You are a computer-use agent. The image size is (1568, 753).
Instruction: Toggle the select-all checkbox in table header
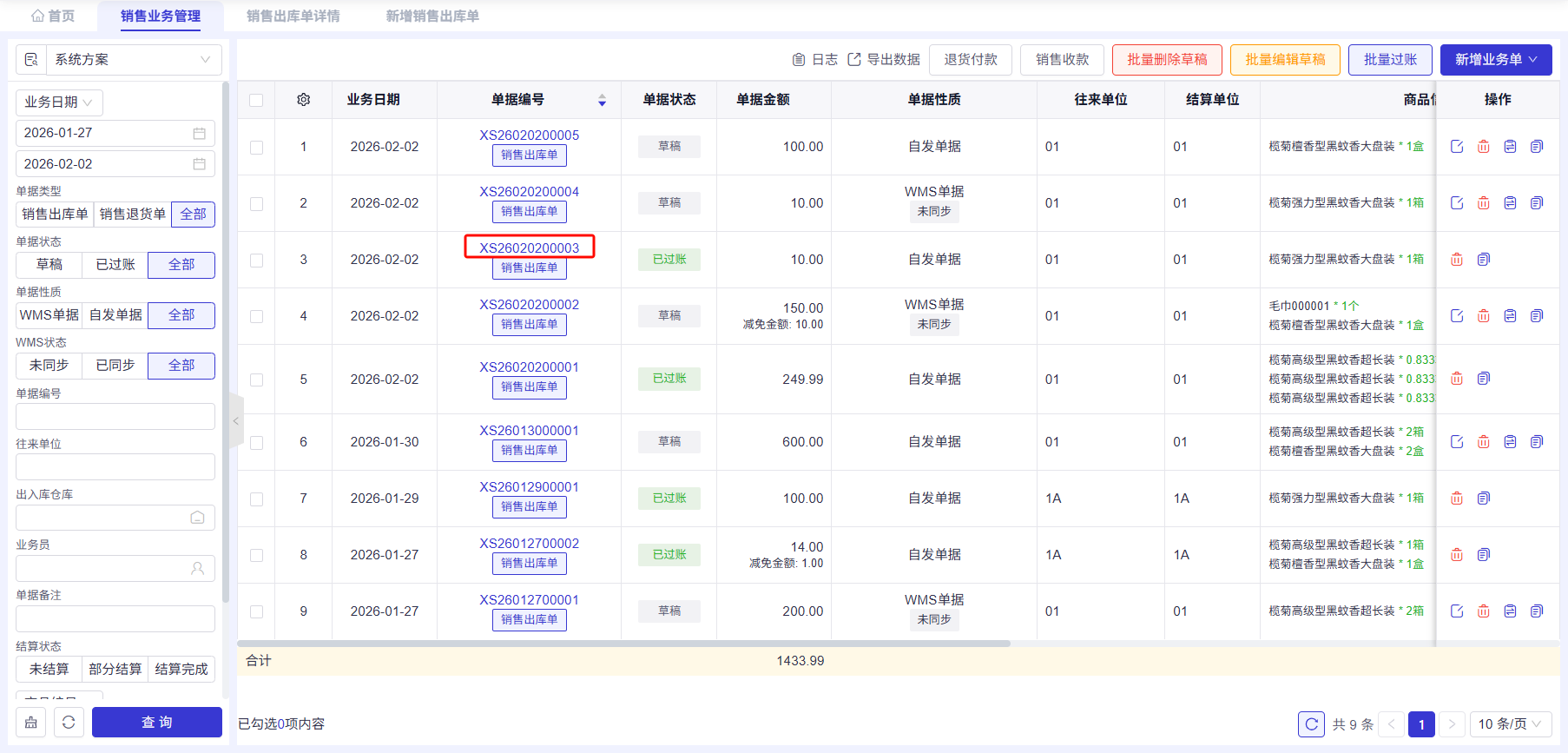[256, 100]
